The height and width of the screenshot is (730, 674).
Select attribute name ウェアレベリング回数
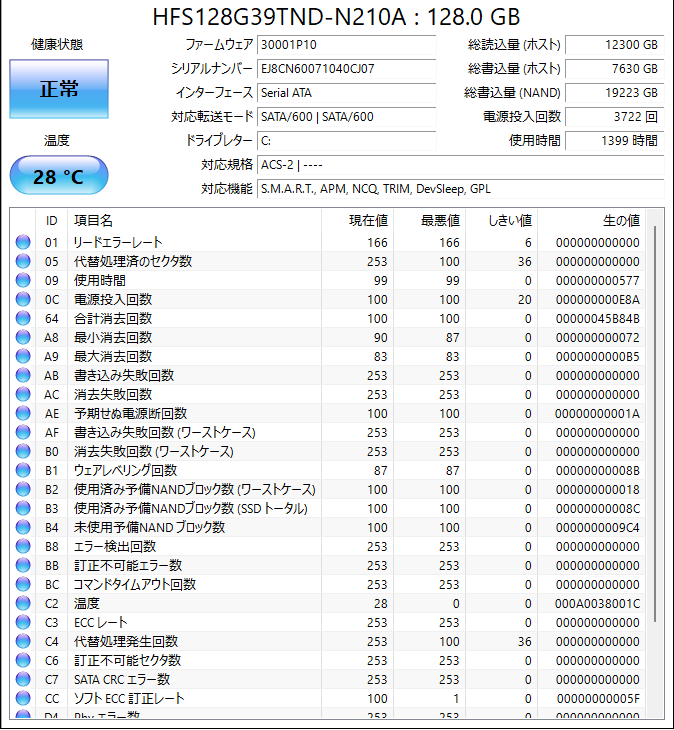tap(125, 470)
